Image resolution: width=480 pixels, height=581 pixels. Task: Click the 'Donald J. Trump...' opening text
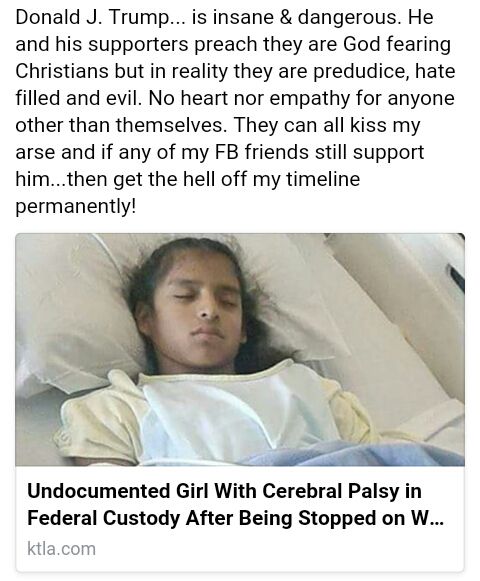(x=99, y=17)
